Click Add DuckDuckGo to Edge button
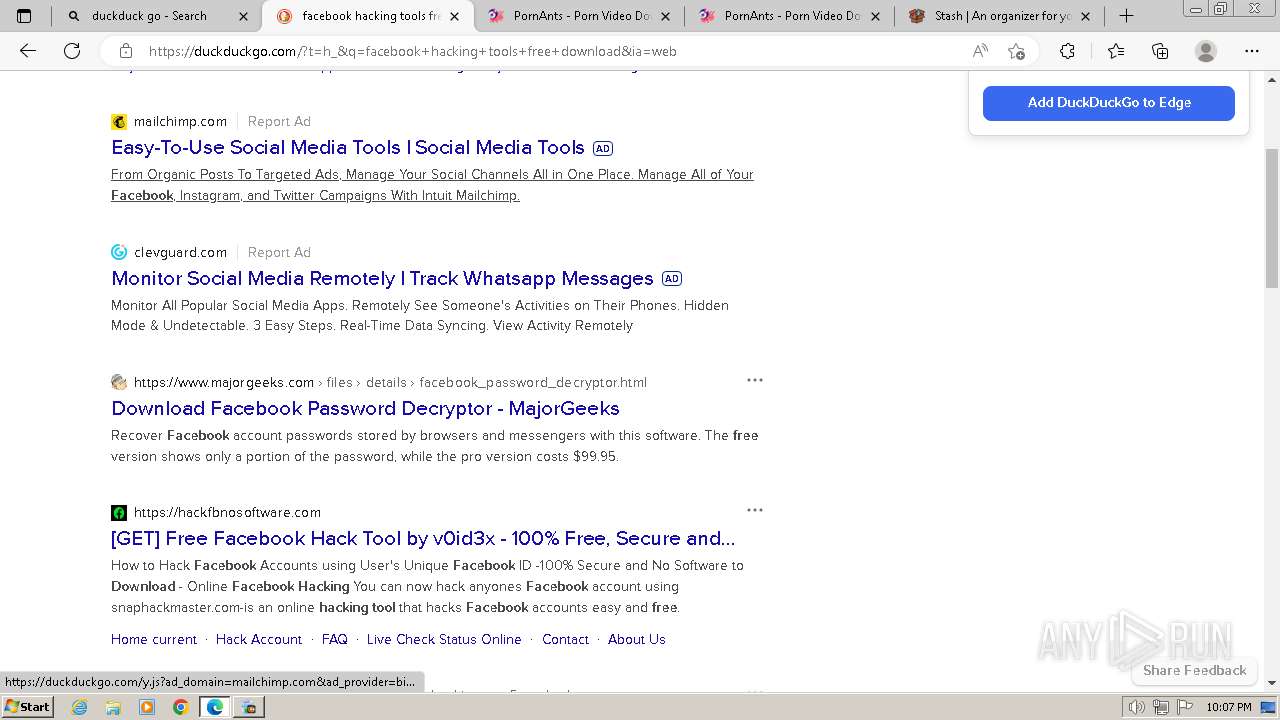The height and width of the screenshot is (720, 1280). [1109, 103]
